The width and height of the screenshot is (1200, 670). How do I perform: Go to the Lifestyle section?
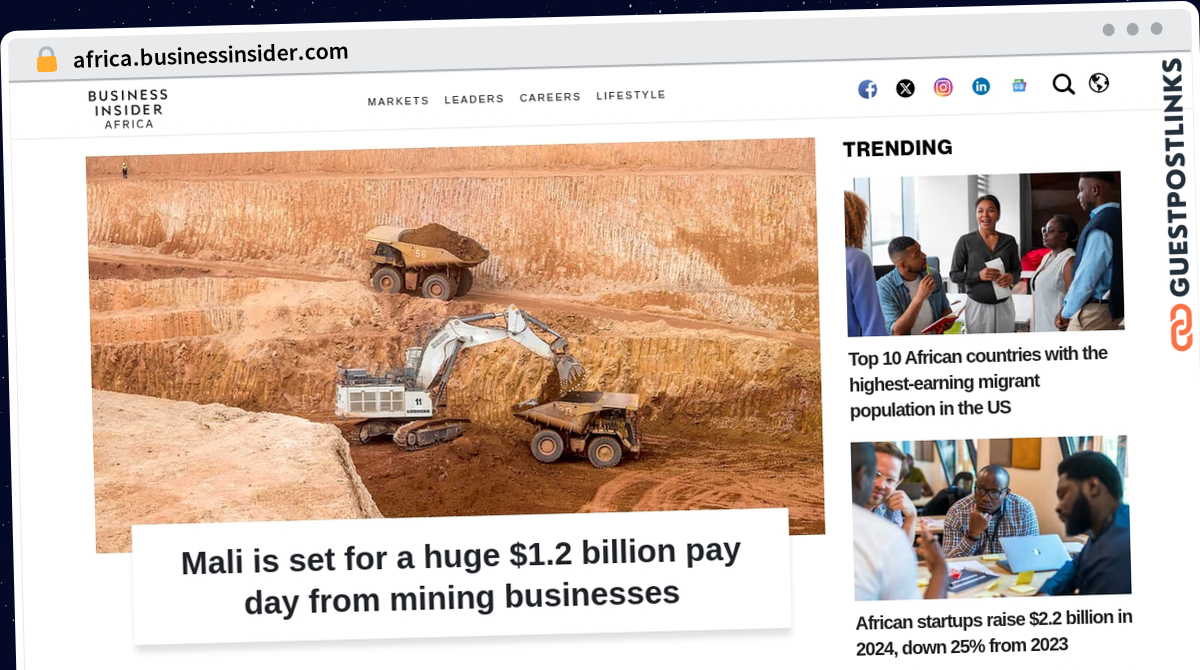point(631,95)
